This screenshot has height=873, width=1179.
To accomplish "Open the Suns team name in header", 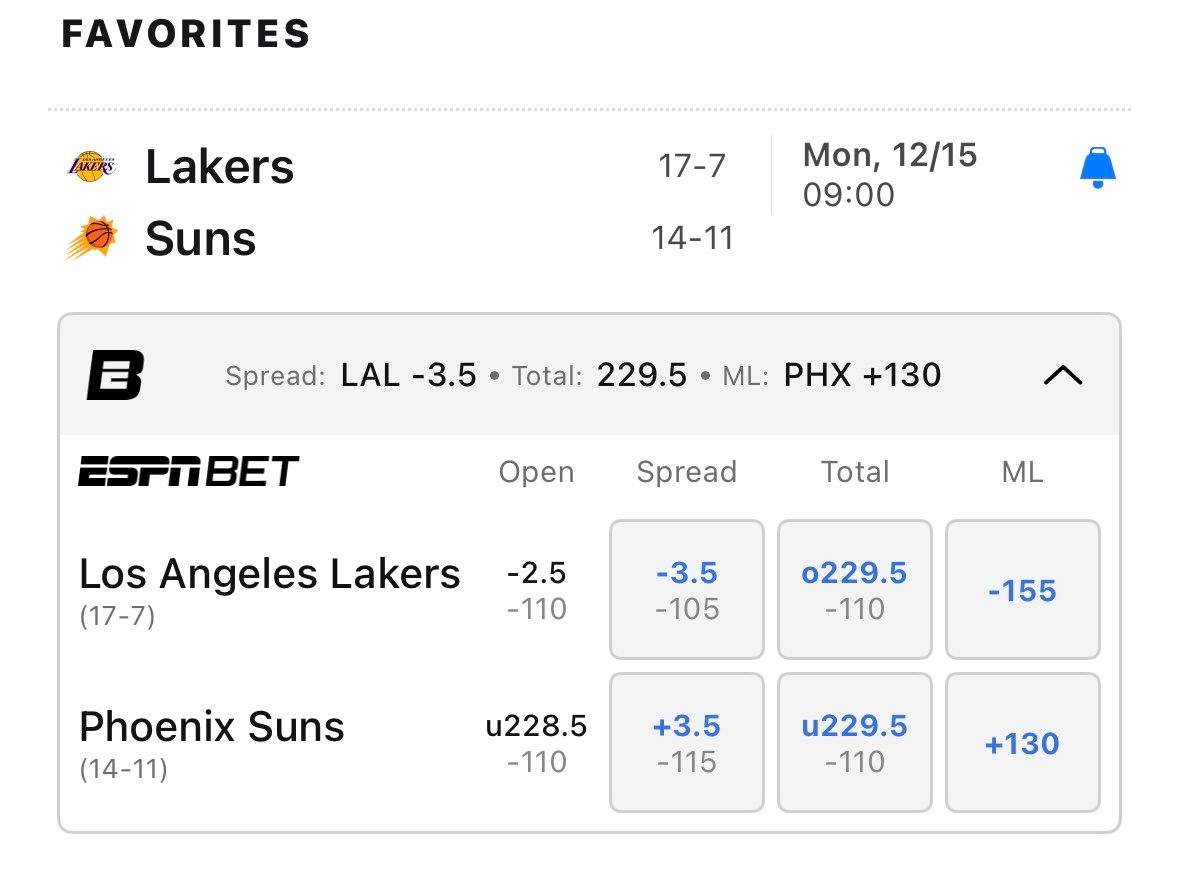I will [201, 239].
